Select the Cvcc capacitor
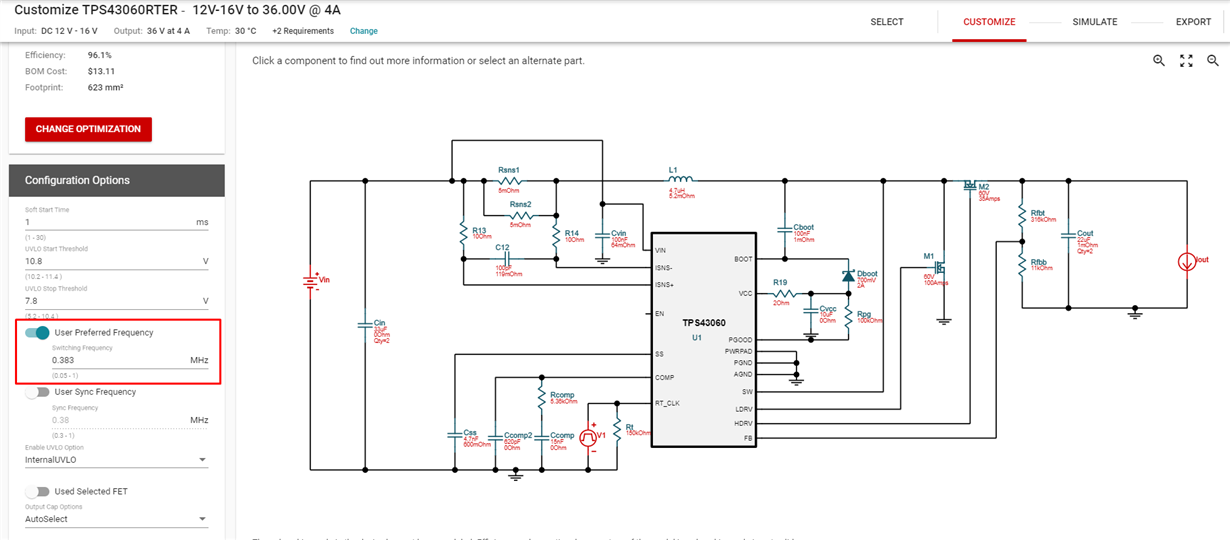Viewport: 1230px width, 540px height. tap(810, 313)
